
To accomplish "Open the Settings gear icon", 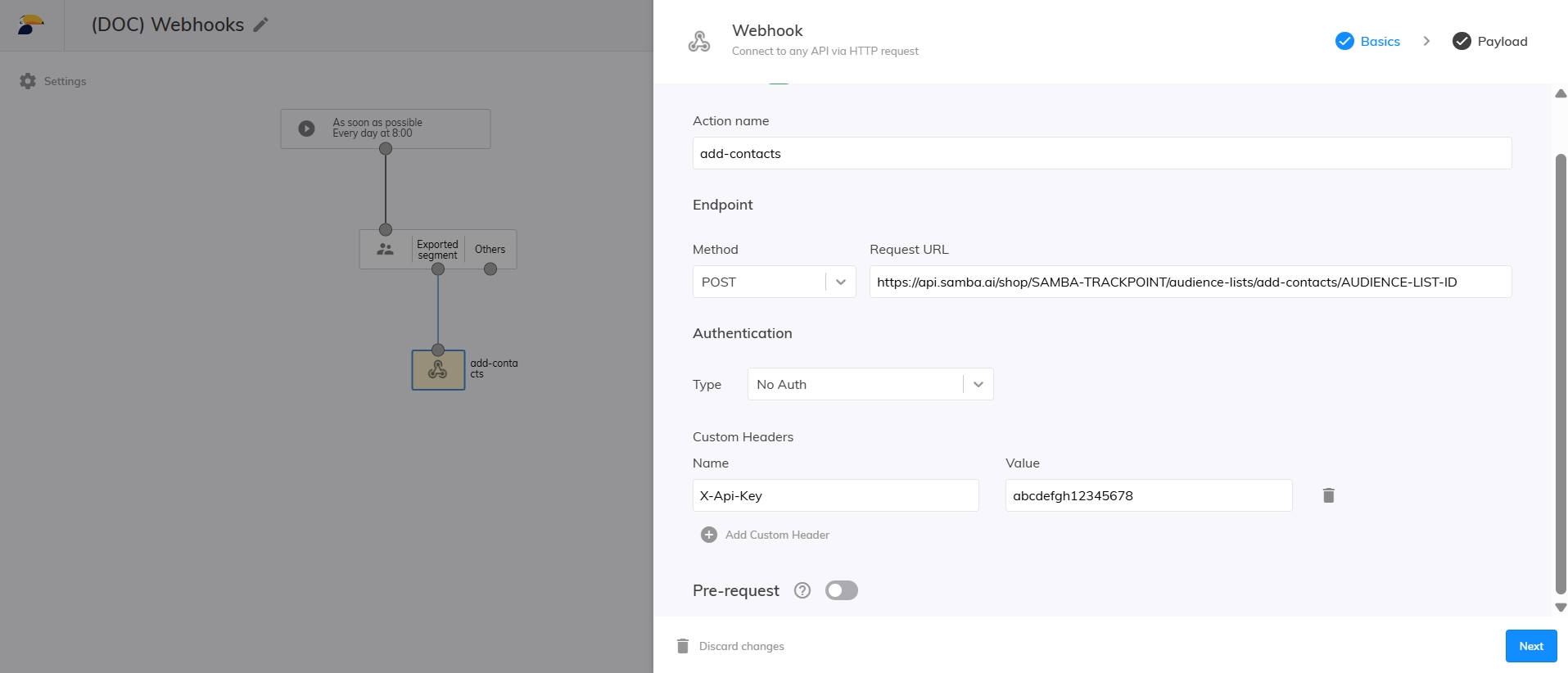I will 28,81.
